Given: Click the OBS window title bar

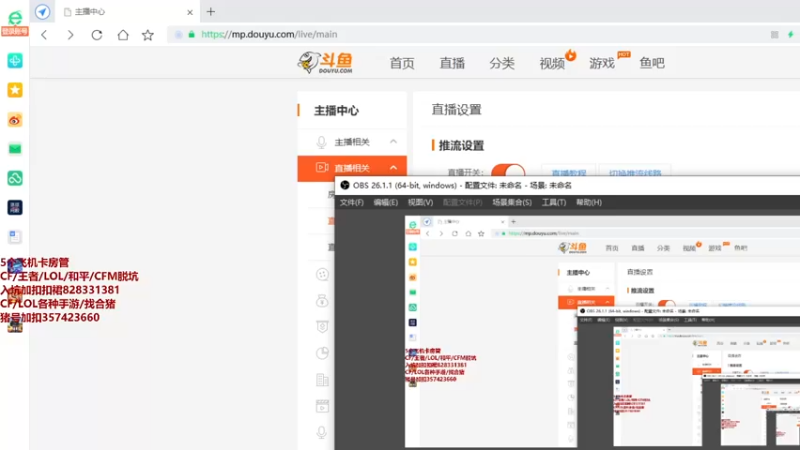Looking at the screenshot, I should tap(567, 185).
